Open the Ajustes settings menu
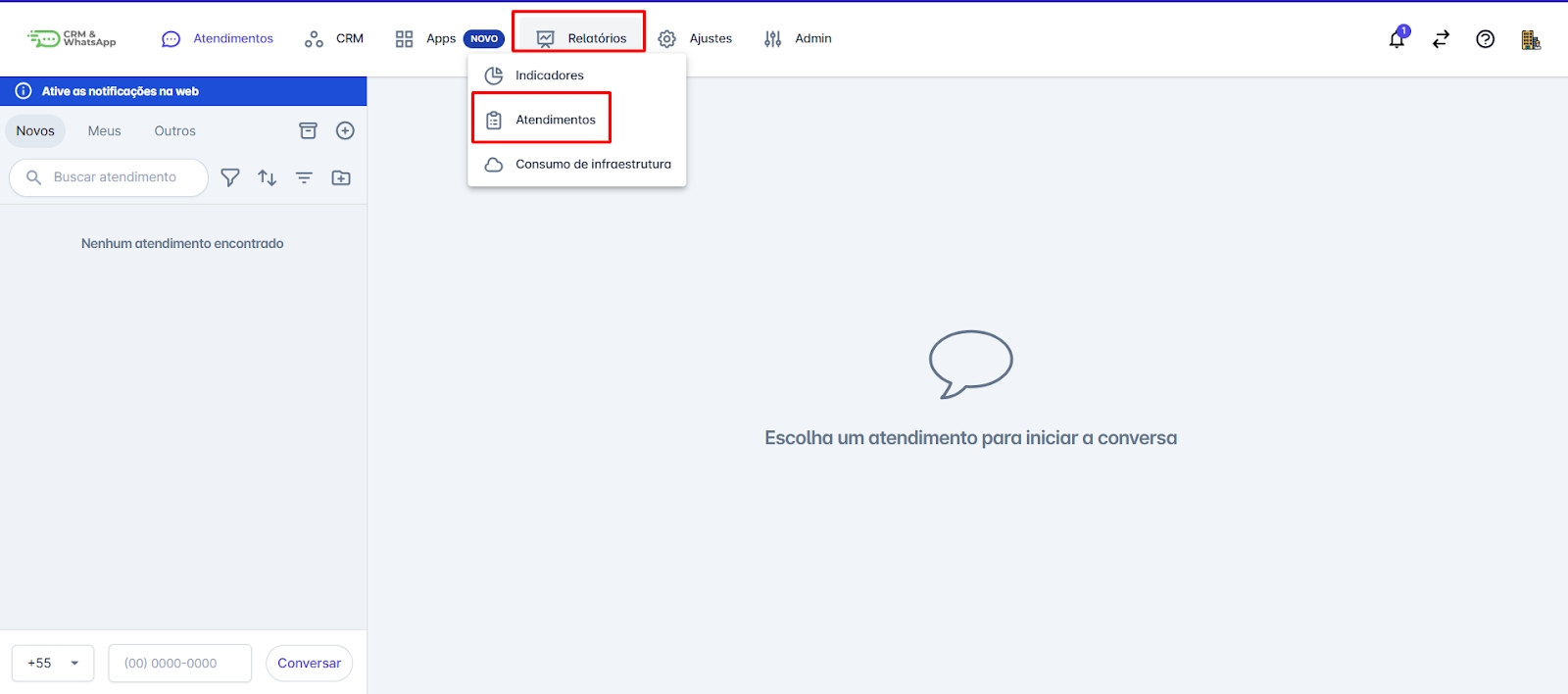This screenshot has height=694, width=1568. (695, 38)
